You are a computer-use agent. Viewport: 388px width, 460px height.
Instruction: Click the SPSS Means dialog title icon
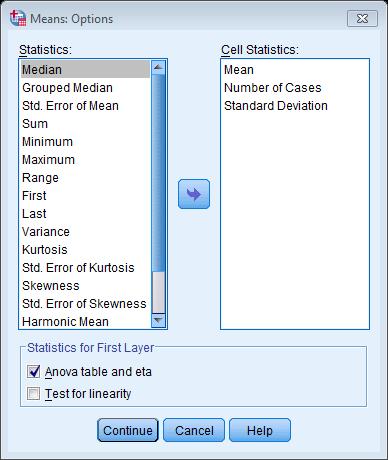tap(18, 18)
